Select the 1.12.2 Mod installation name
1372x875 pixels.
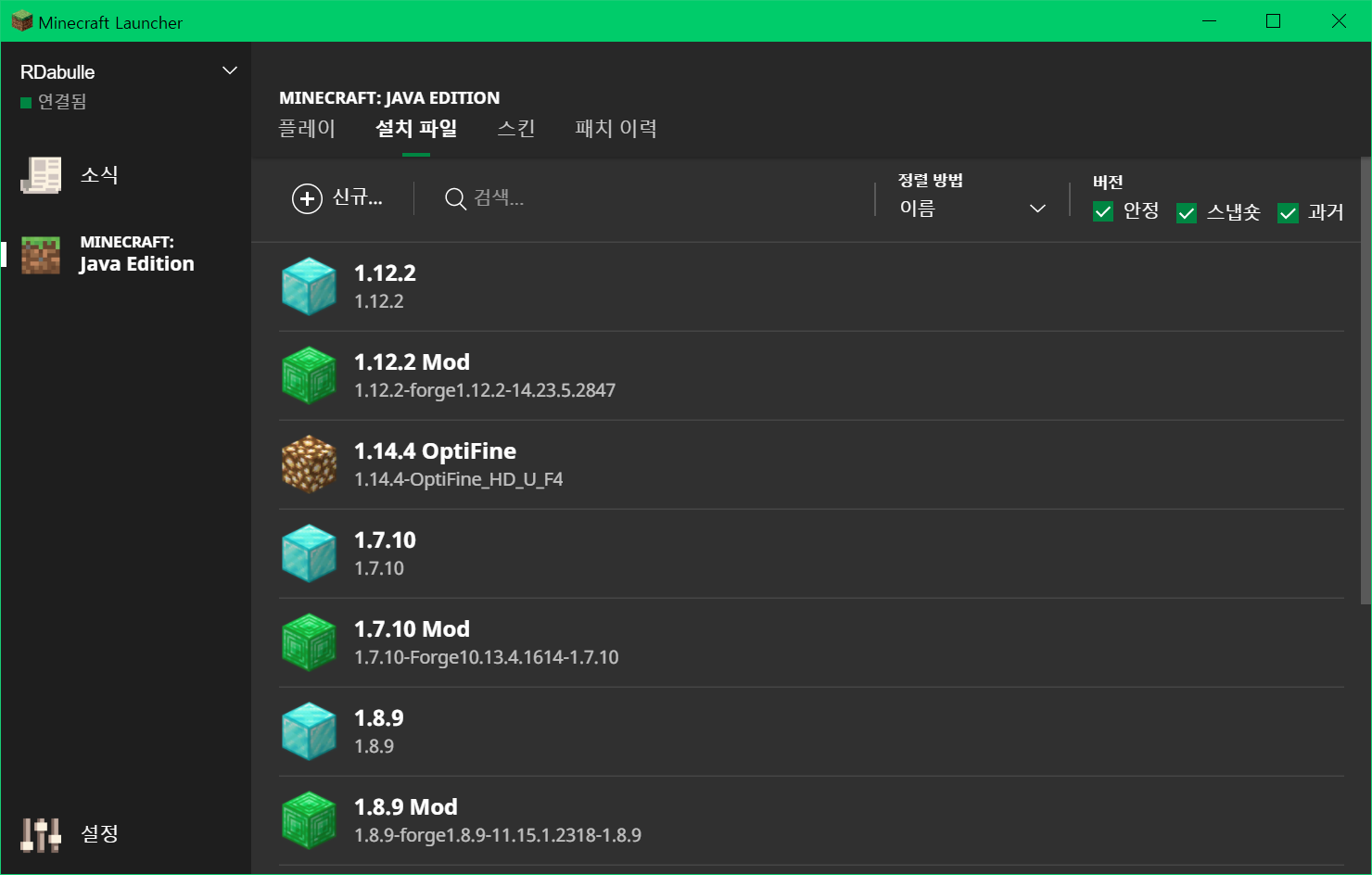pyautogui.click(x=412, y=362)
